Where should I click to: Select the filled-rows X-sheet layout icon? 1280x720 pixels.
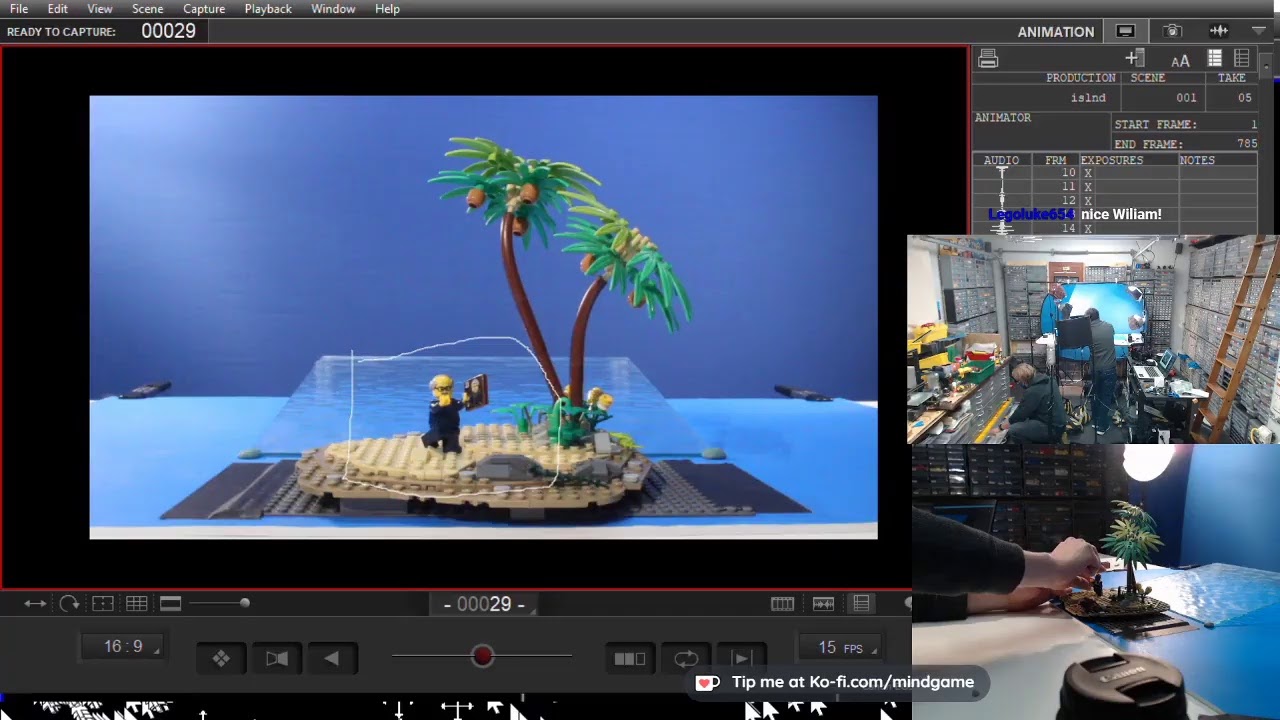click(x=1215, y=59)
